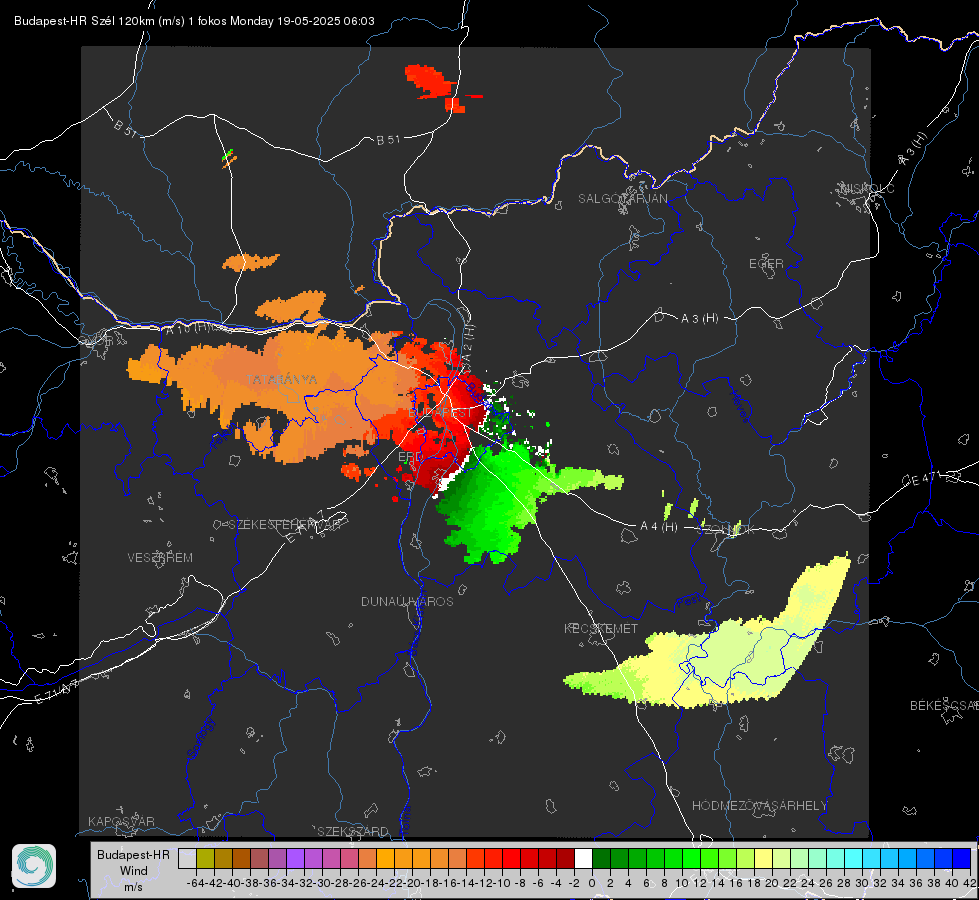Pick the purple legend swatch between -34 and -32
This screenshot has height=900, width=979.
[295, 859]
